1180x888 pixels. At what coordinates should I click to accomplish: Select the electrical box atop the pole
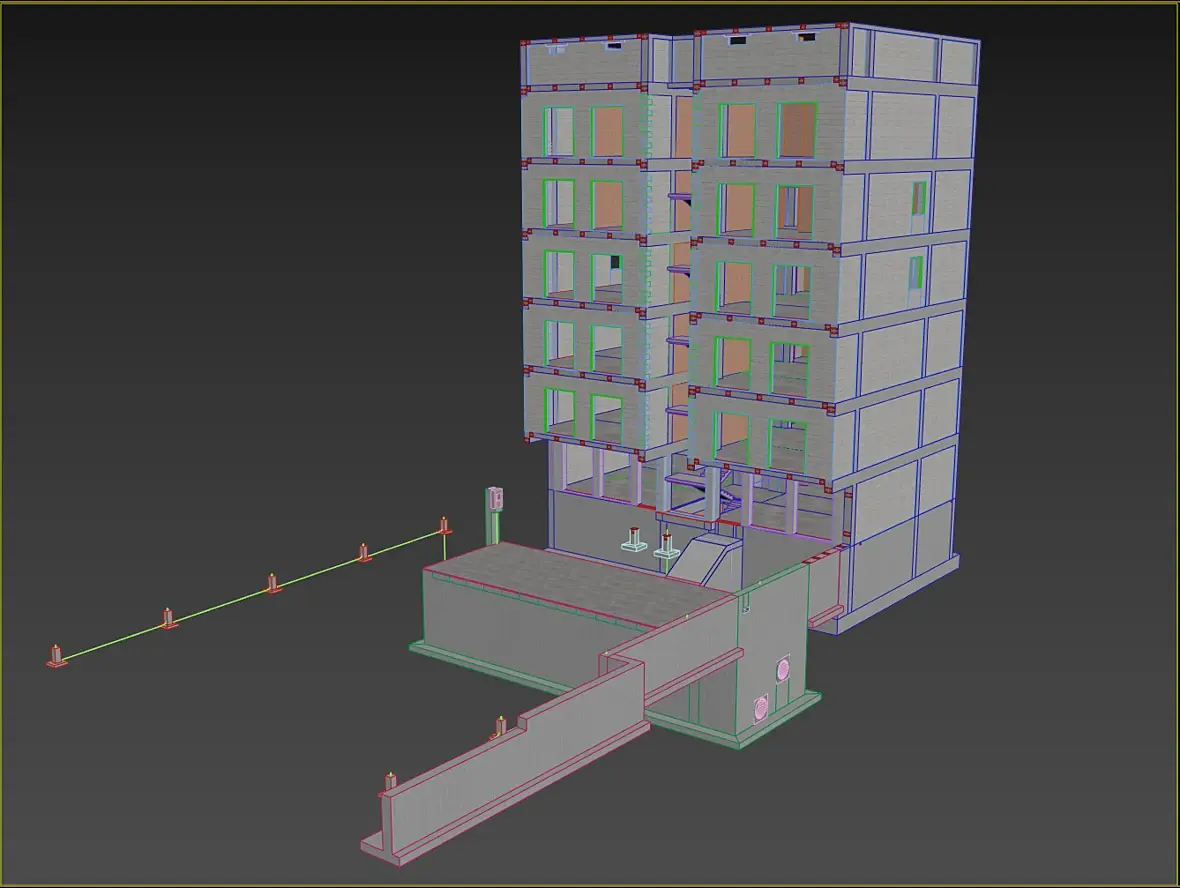pyautogui.click(x=494, y=498)
